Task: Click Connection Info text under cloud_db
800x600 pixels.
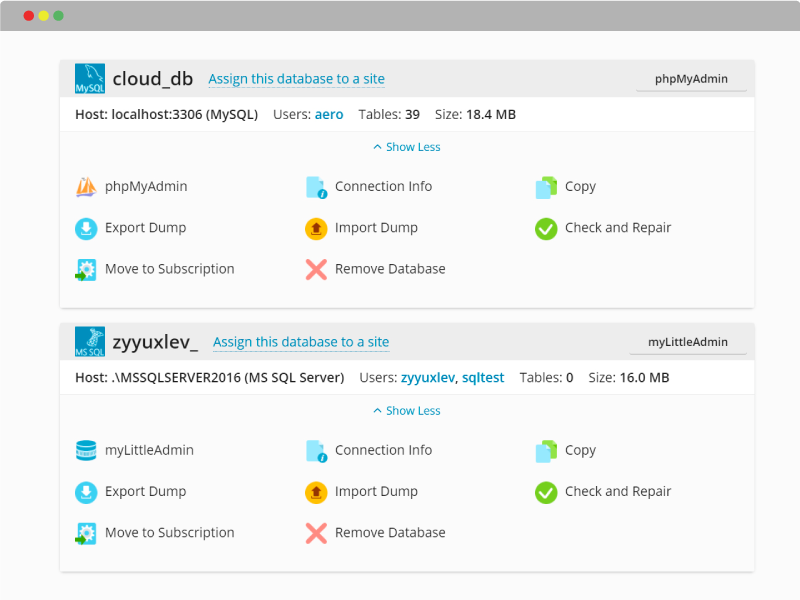Action: pyautogui.click(x=383, y=187)
